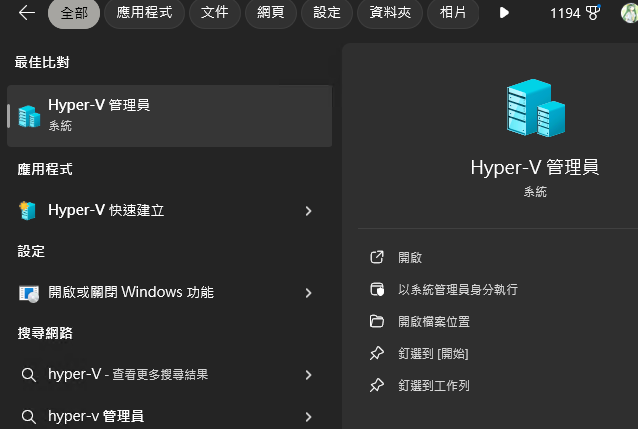This screenshot has height=429, width=638.
Task: Click the folder icon beside 開啟檔案位置
Action: 377,321
